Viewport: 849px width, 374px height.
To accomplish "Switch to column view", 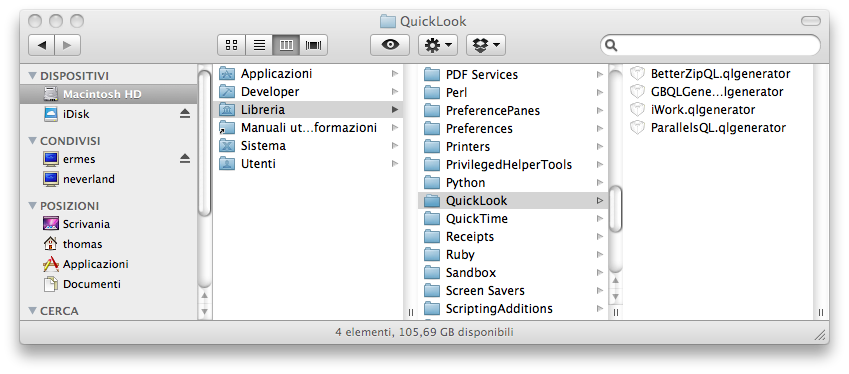I will pyautogui.click(x=286, y=45).
